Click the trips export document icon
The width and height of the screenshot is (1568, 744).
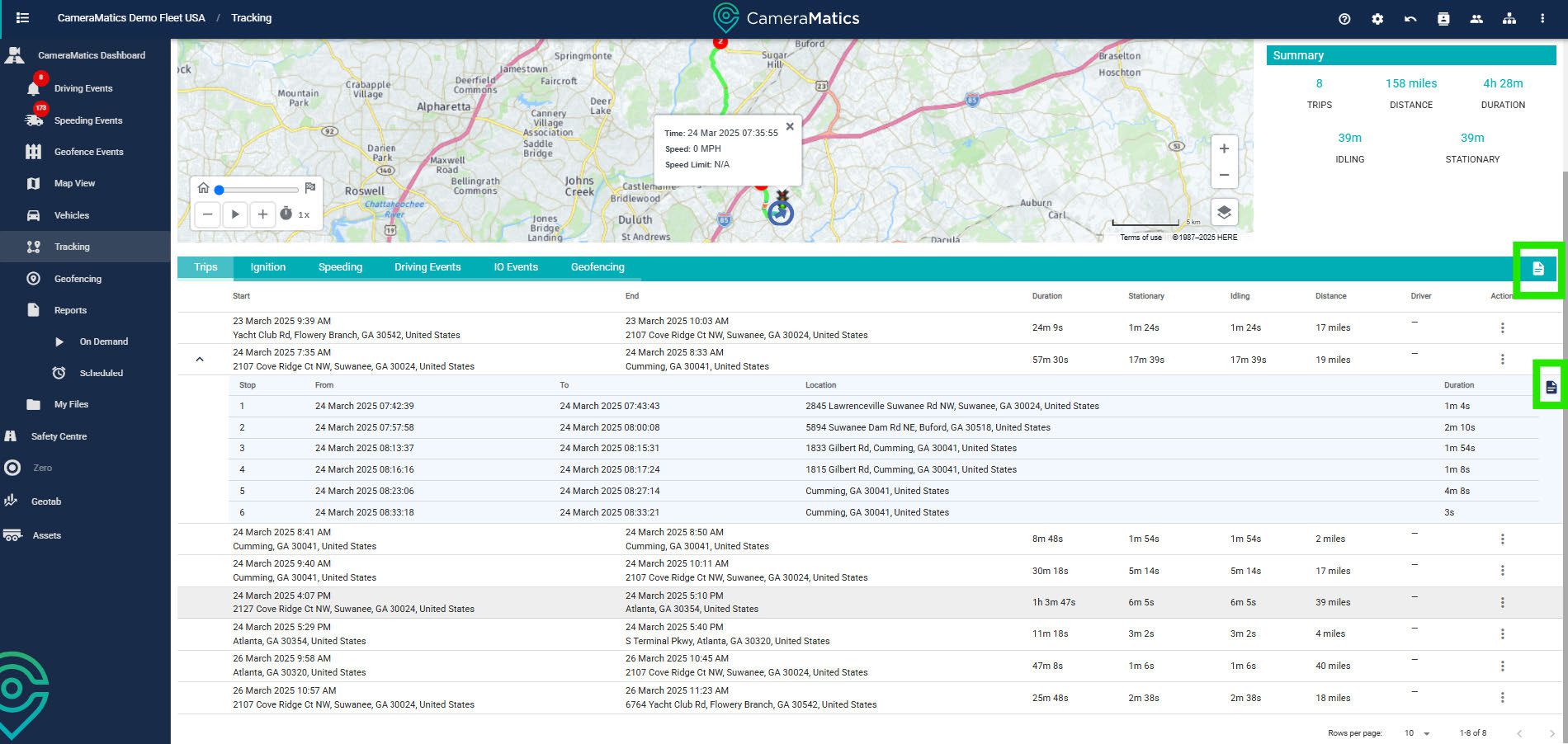click(x=1537, y=268)
